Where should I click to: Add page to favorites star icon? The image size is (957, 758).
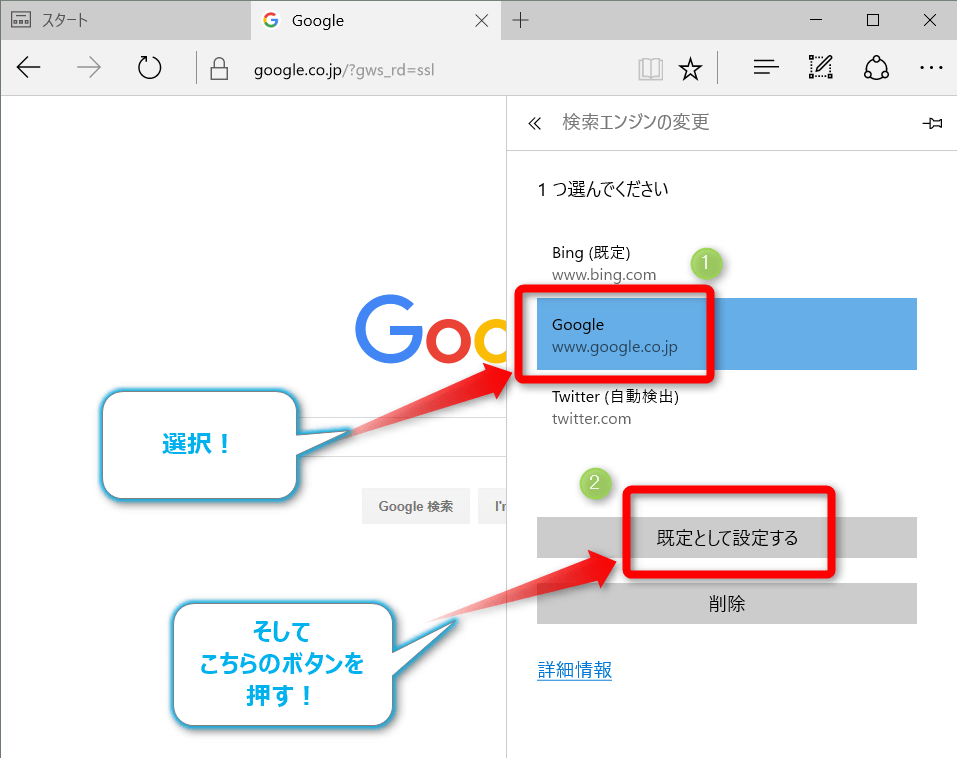(690, 69)
